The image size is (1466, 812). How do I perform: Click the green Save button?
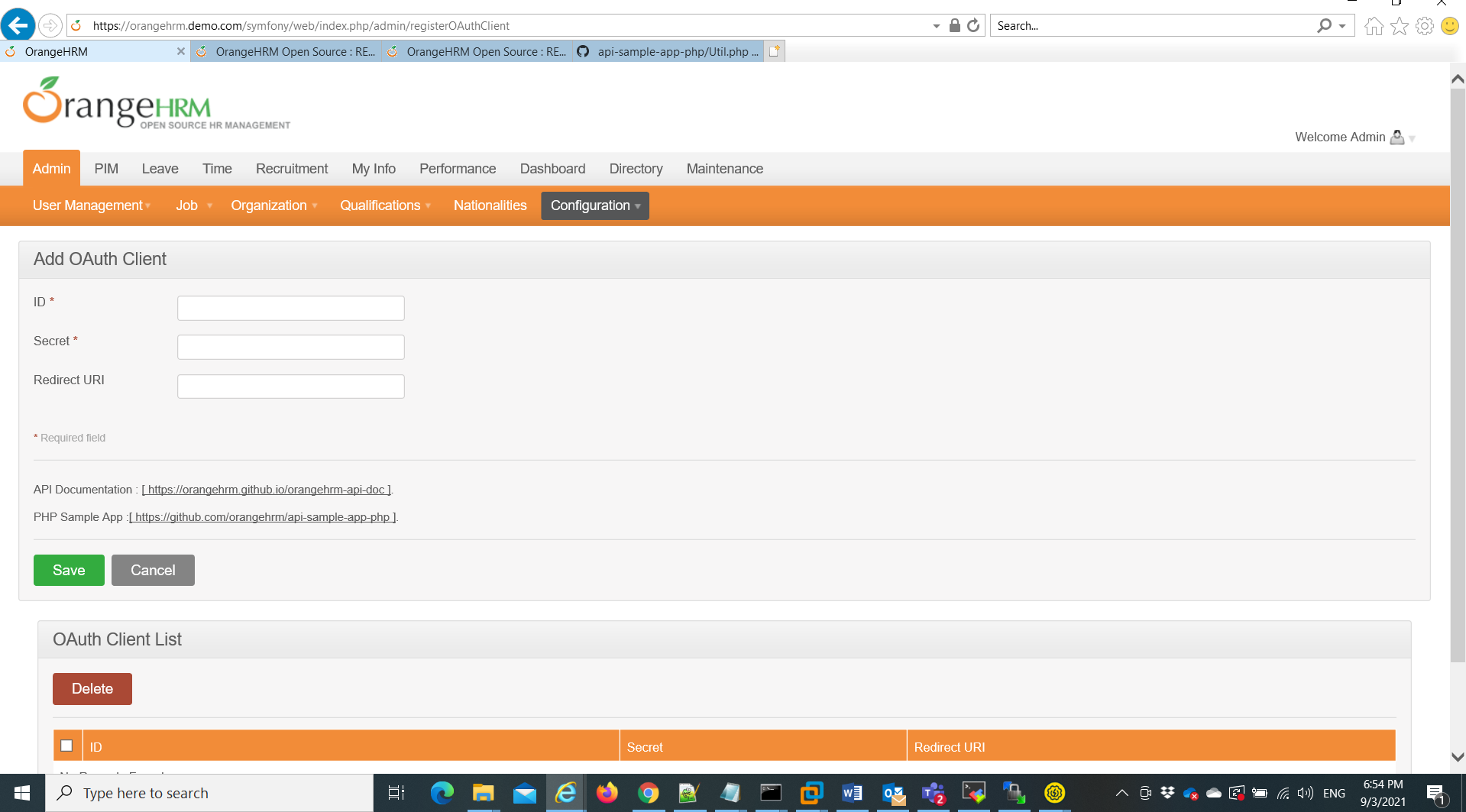pos(69,570)
